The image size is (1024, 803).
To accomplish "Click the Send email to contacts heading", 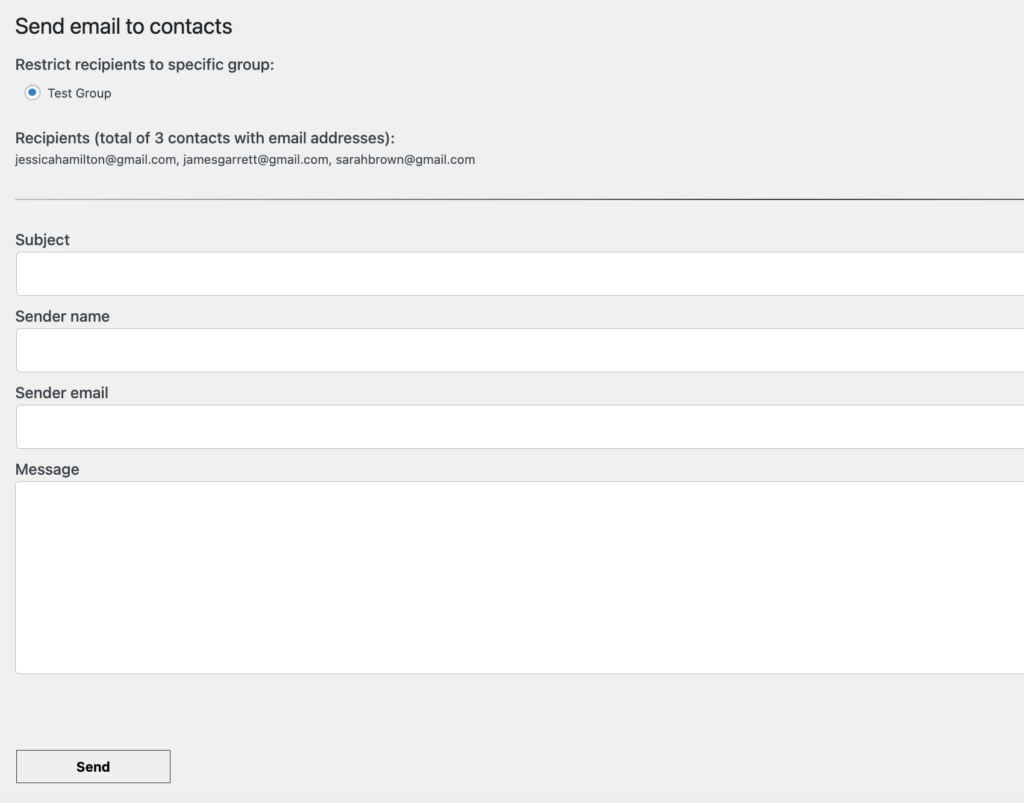I will point(123,26).
